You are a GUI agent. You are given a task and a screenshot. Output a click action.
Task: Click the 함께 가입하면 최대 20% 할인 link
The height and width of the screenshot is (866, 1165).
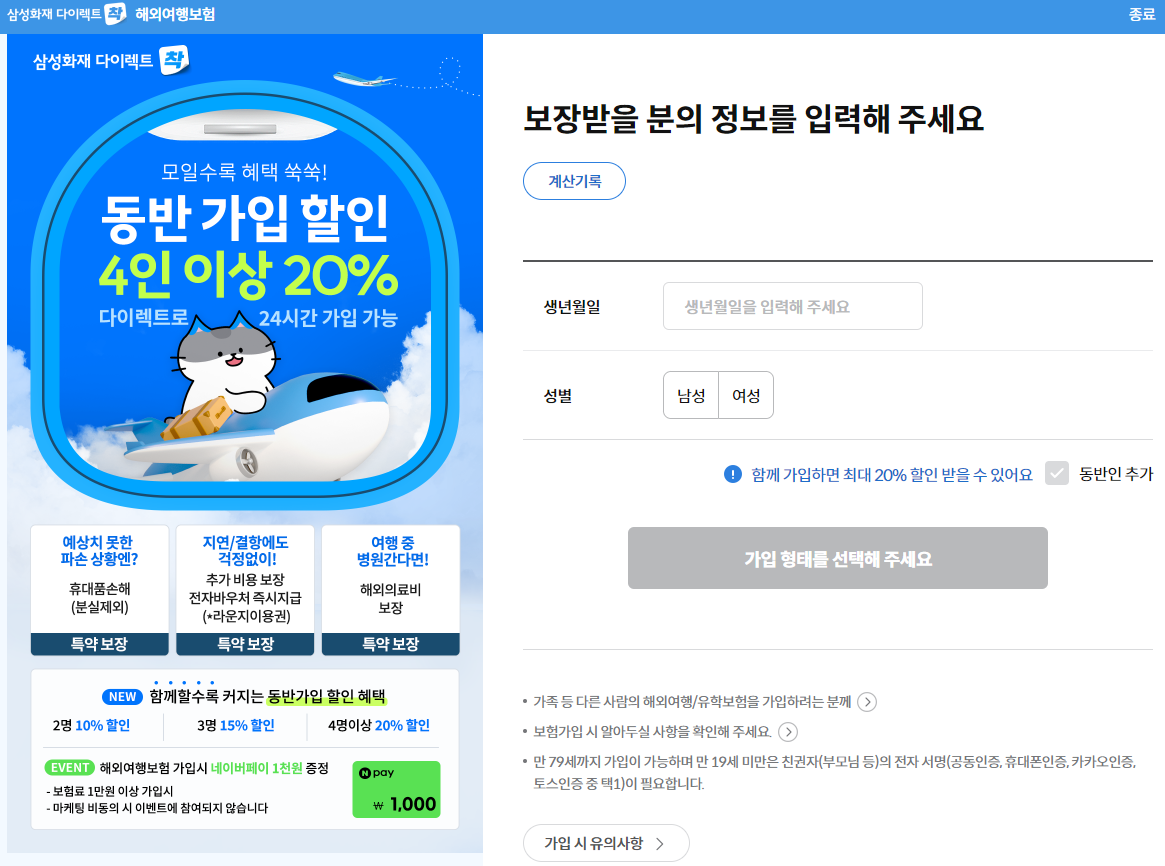(892, 475)
